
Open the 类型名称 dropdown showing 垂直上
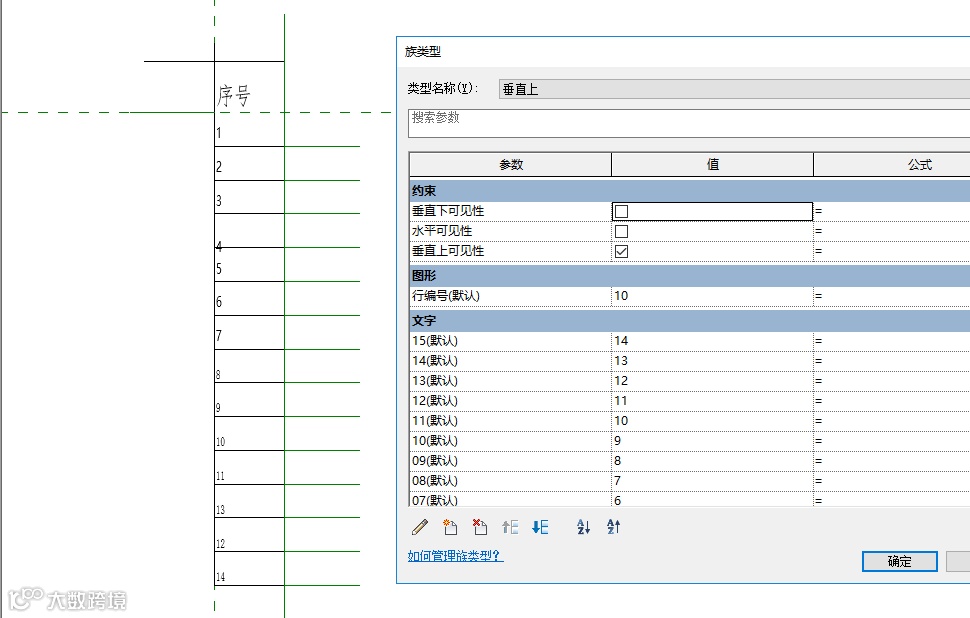click(x=734, y=89)
